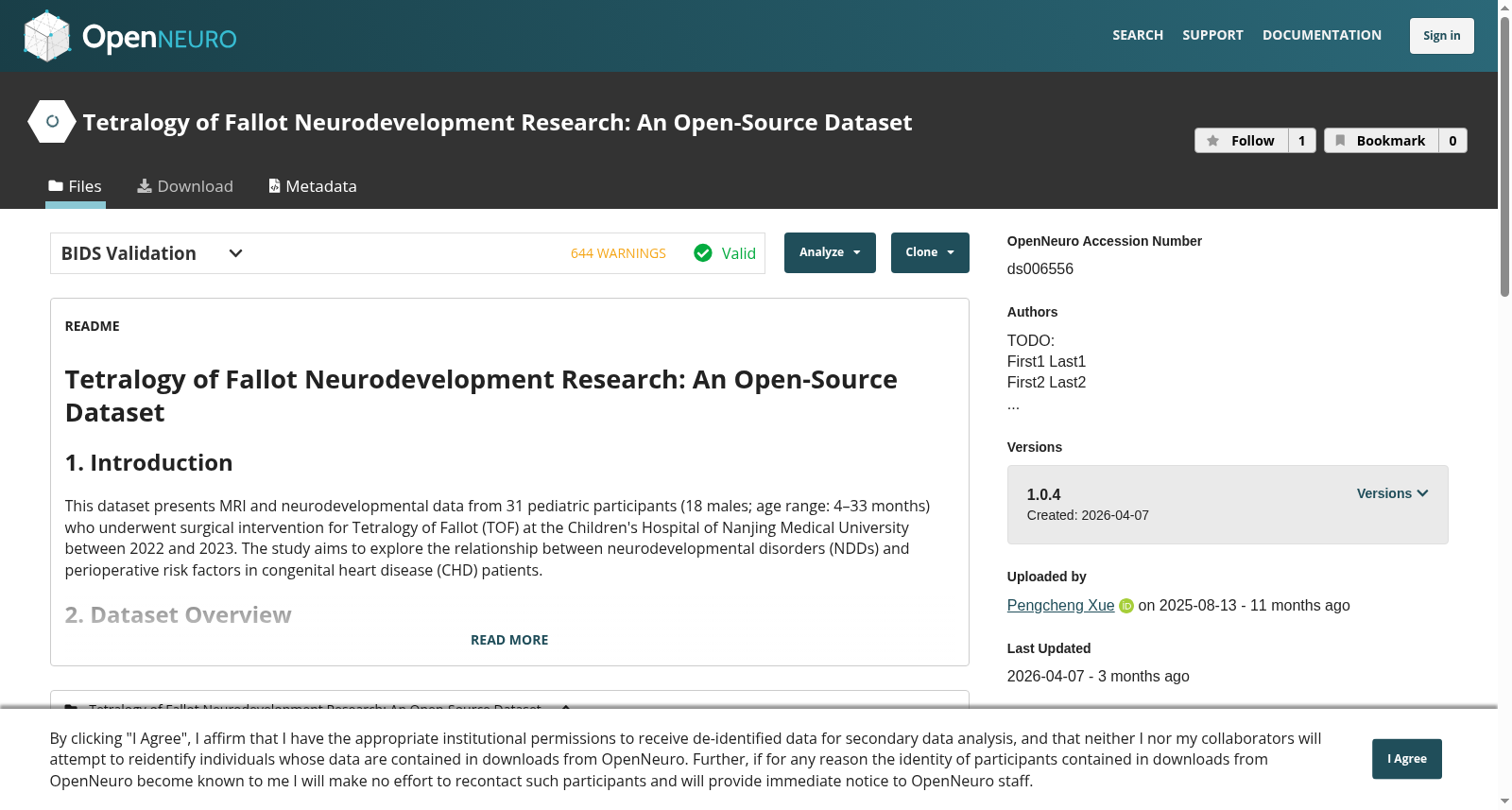Select the accession number ds006556
Image resolution: width=1512 pixels, height=810 pixels.
pos(1040,268)
